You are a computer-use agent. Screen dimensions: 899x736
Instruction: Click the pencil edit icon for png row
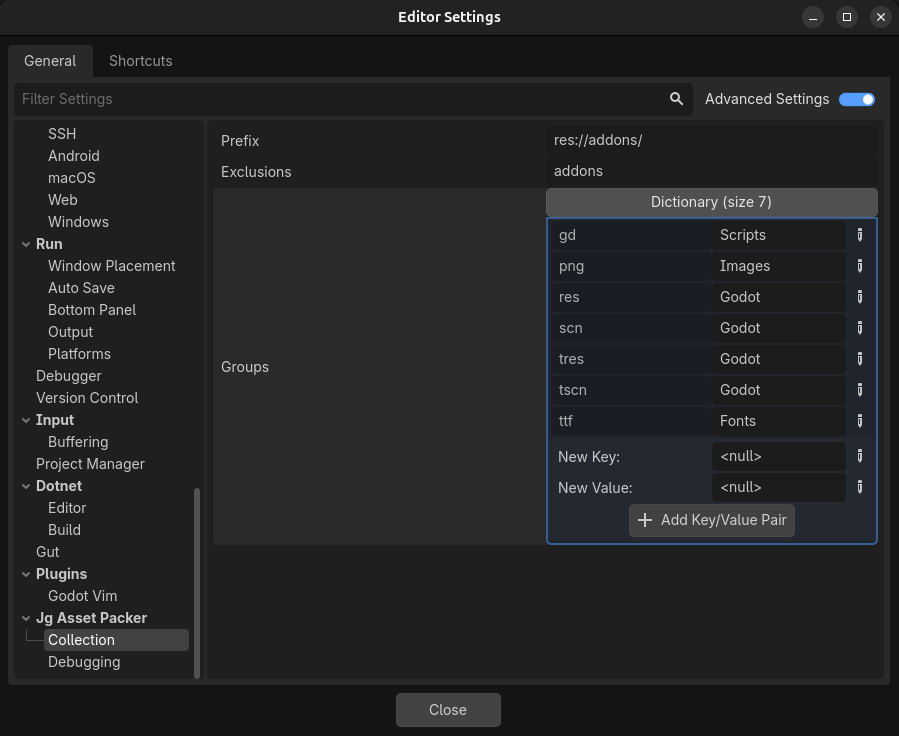[x=860, y=266]
